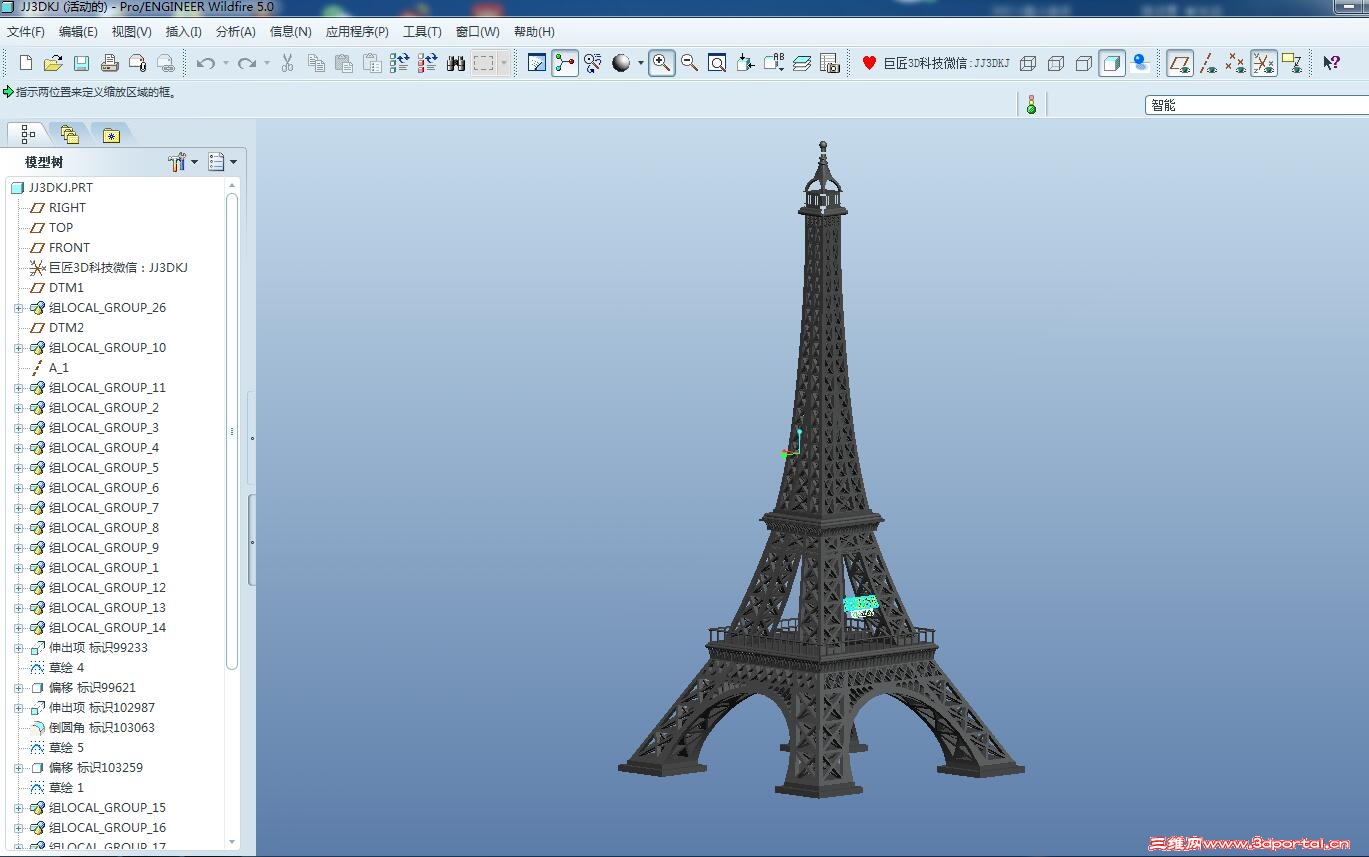Switch to Hidden Line display style
Screen dimensions: 1369x857
[1056, 63]
